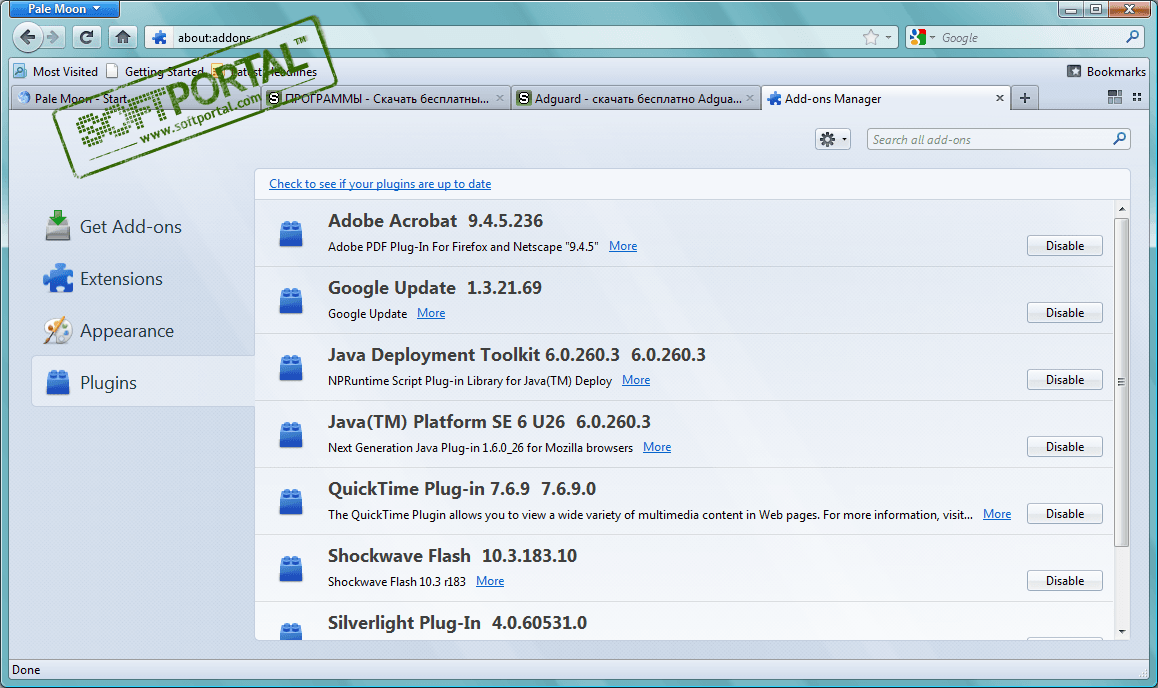
Task: Click the tab groups icon
Action: 1115,97
